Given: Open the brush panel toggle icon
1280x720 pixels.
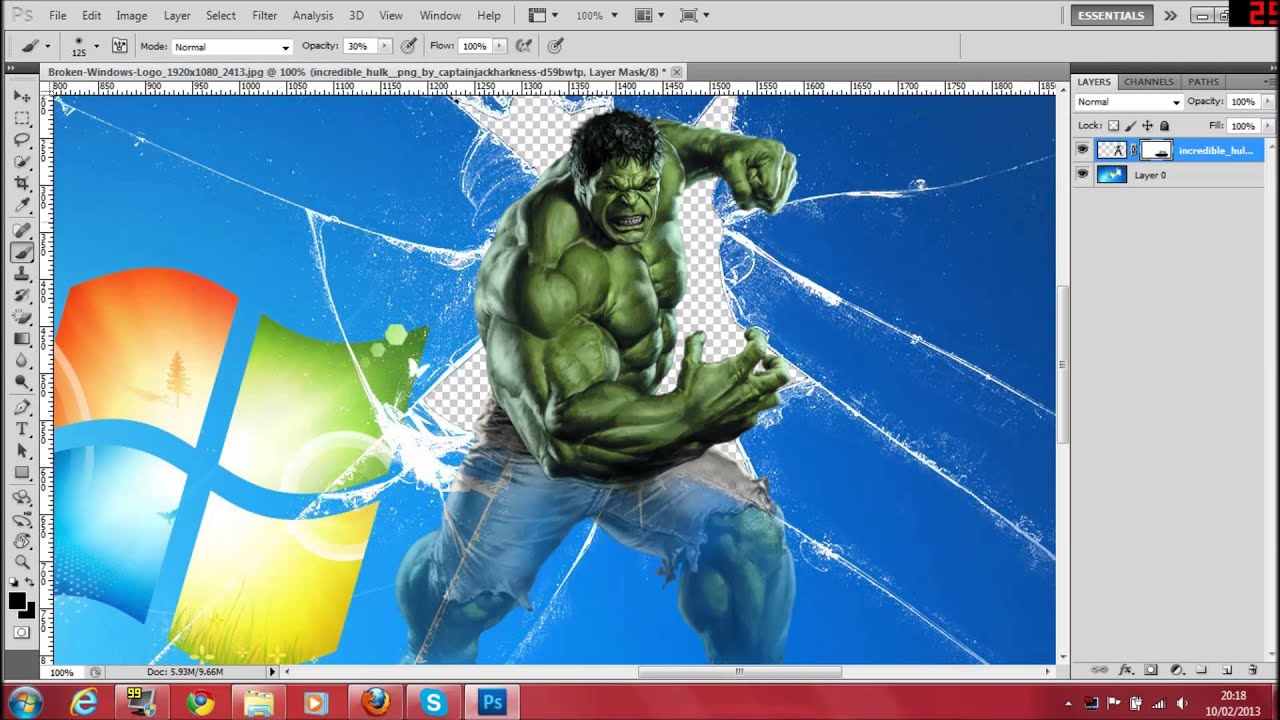Looking at the screenshot, I should (x=121, y=46).
